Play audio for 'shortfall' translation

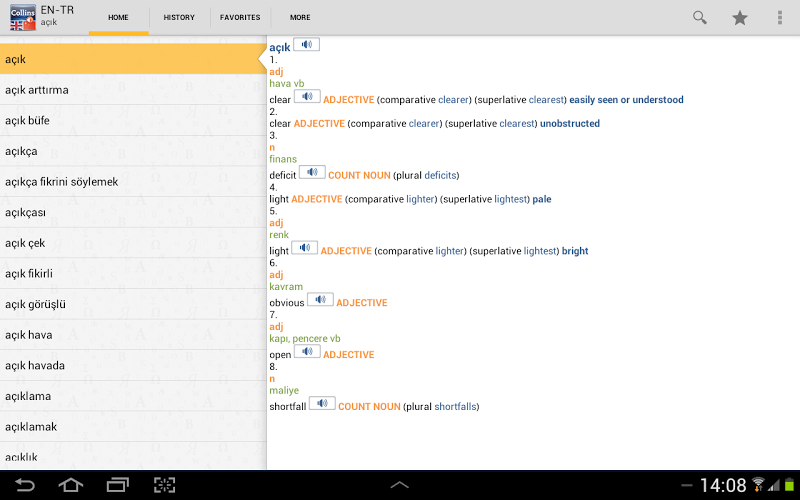coord(322,403)
